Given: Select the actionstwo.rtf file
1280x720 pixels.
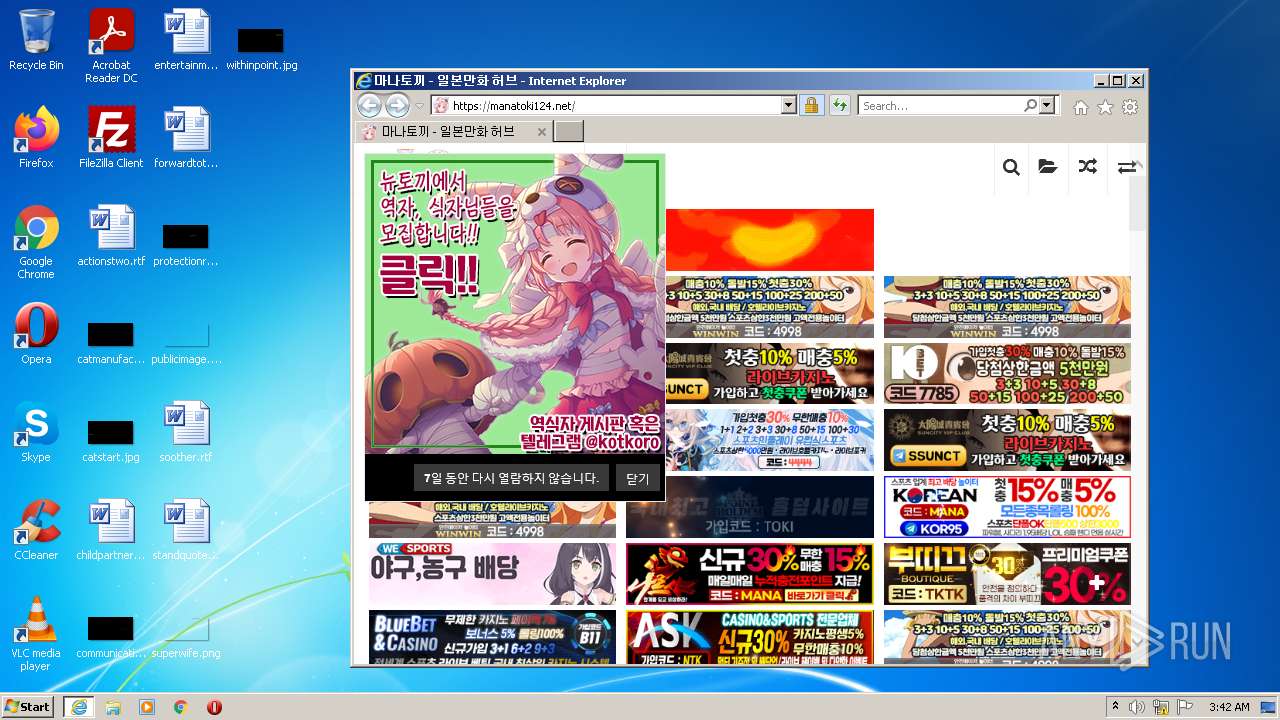Looking at the screenshot, I should pyautogui.click(x=111, y=237).
